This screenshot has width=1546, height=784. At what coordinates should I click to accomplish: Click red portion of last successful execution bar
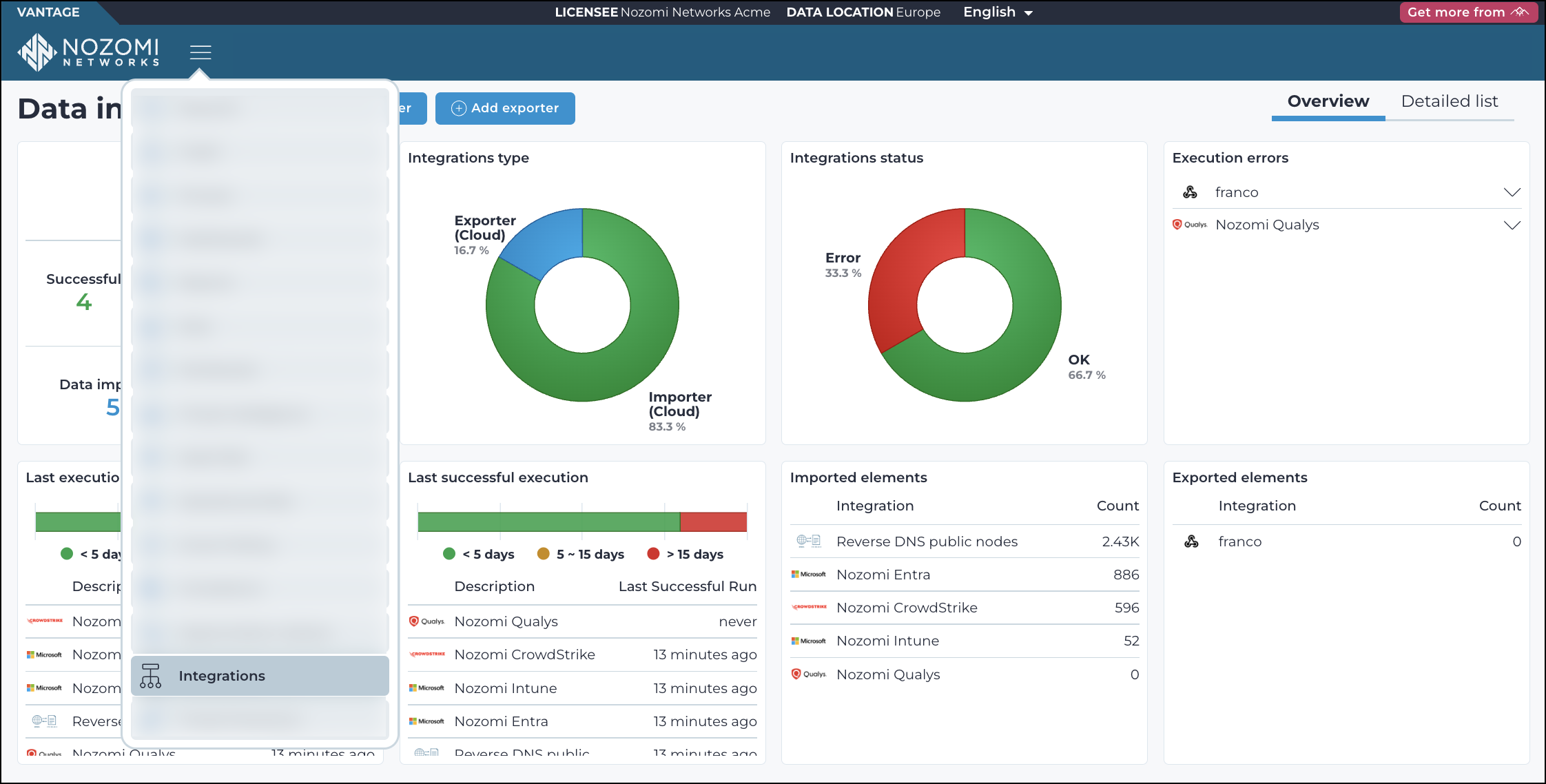tap(713, 522)
